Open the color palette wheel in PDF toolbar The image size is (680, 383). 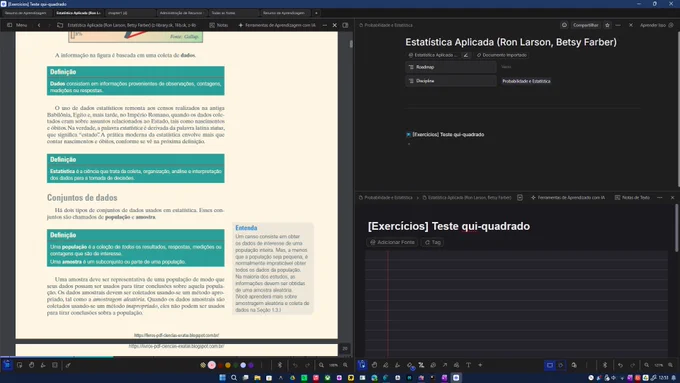203,365
